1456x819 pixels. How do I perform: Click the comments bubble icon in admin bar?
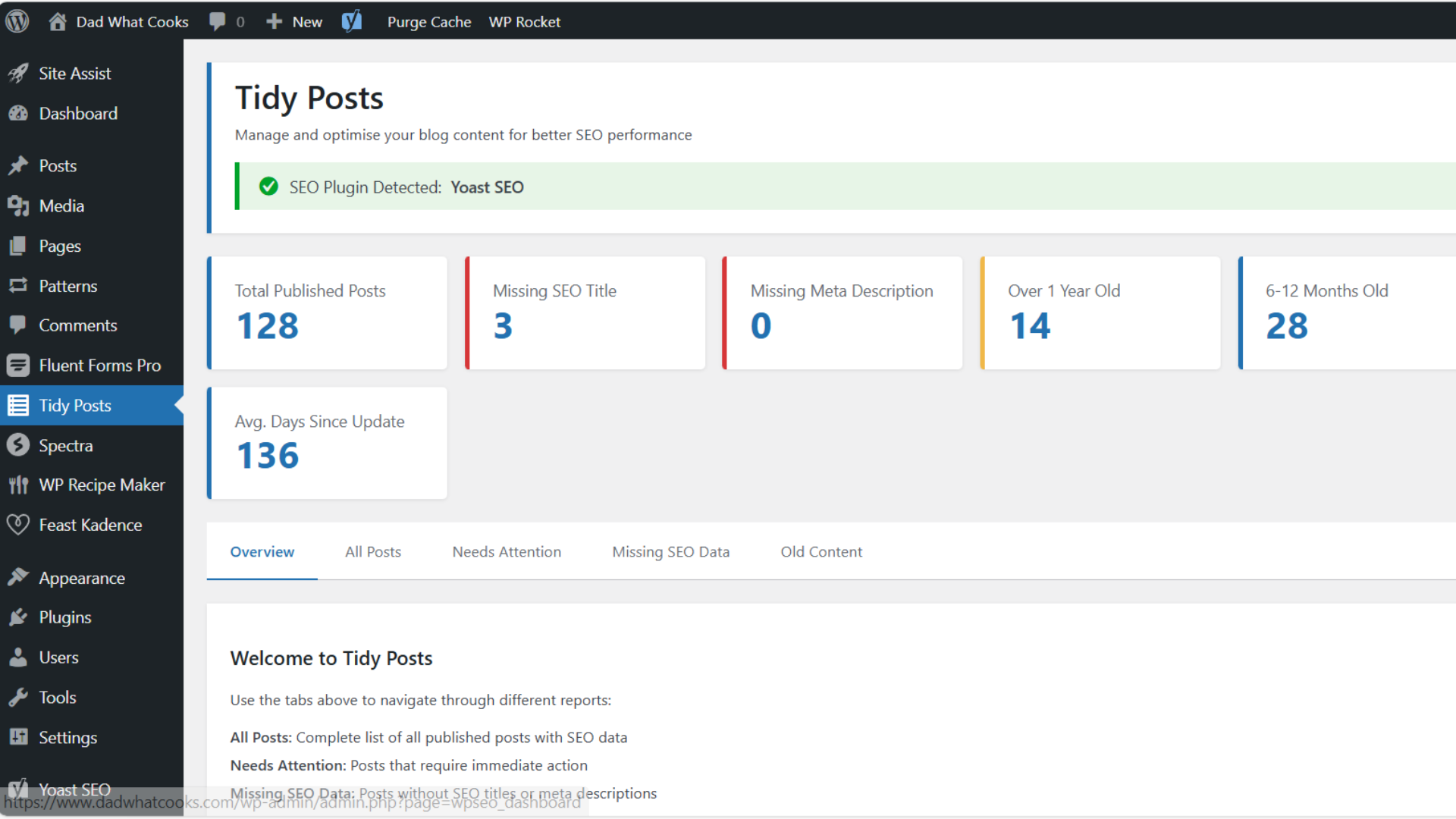click(x=218, y=21)
